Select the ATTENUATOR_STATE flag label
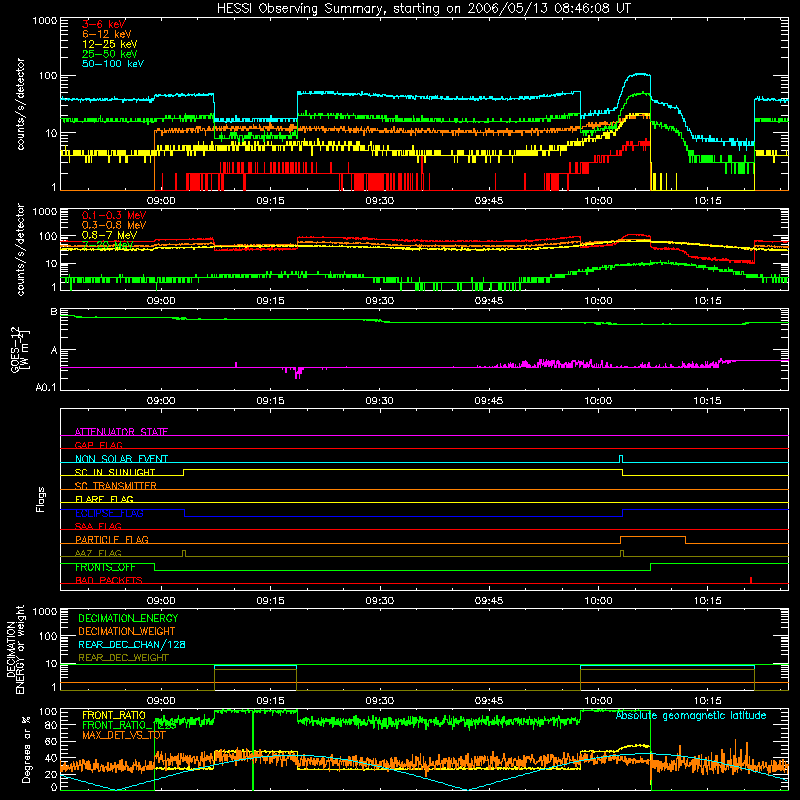Screen dimensions: 800x800 121,432
